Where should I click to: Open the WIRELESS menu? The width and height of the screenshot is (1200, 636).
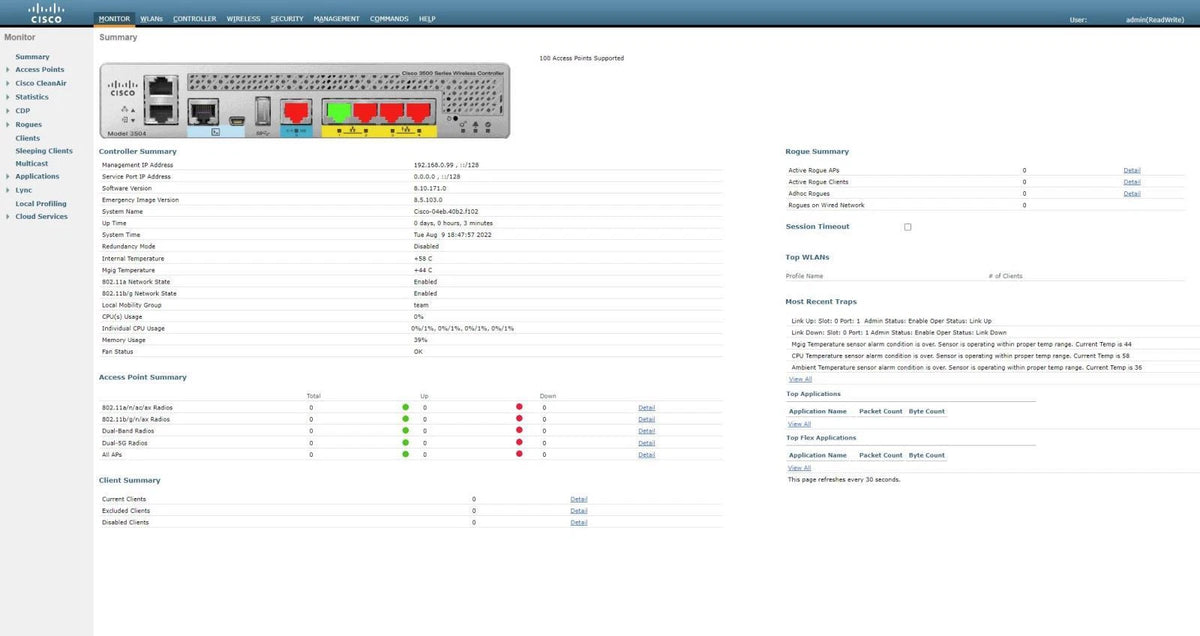(x=243, y=18)
